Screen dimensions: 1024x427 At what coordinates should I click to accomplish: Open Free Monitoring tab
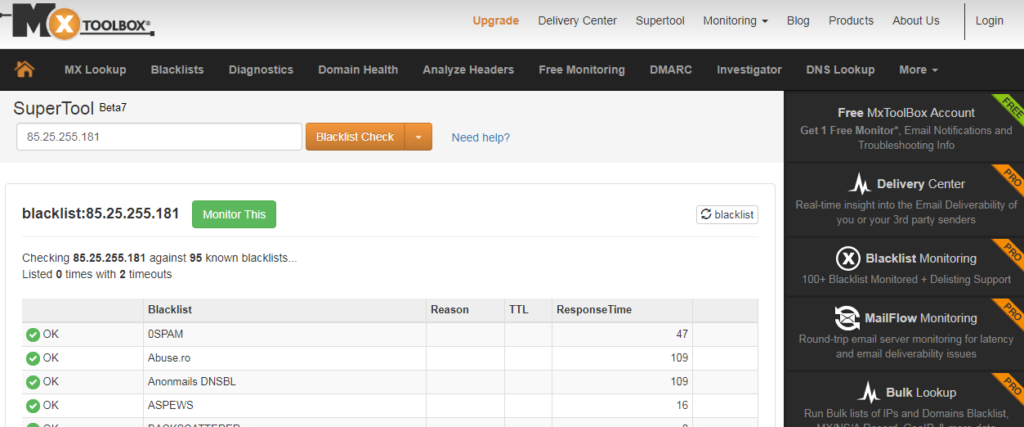[582, 70]
